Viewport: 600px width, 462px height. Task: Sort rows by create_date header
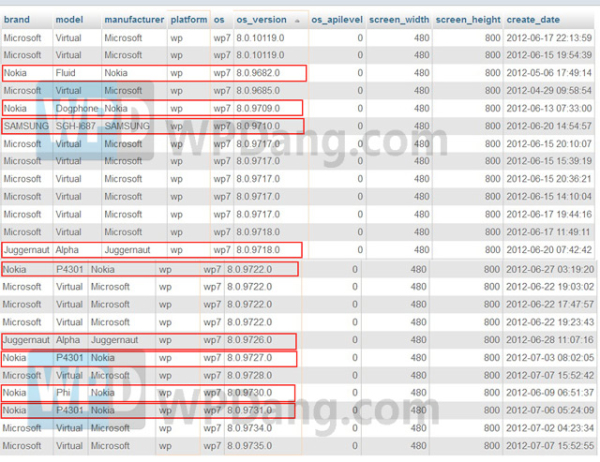(534, 20)
